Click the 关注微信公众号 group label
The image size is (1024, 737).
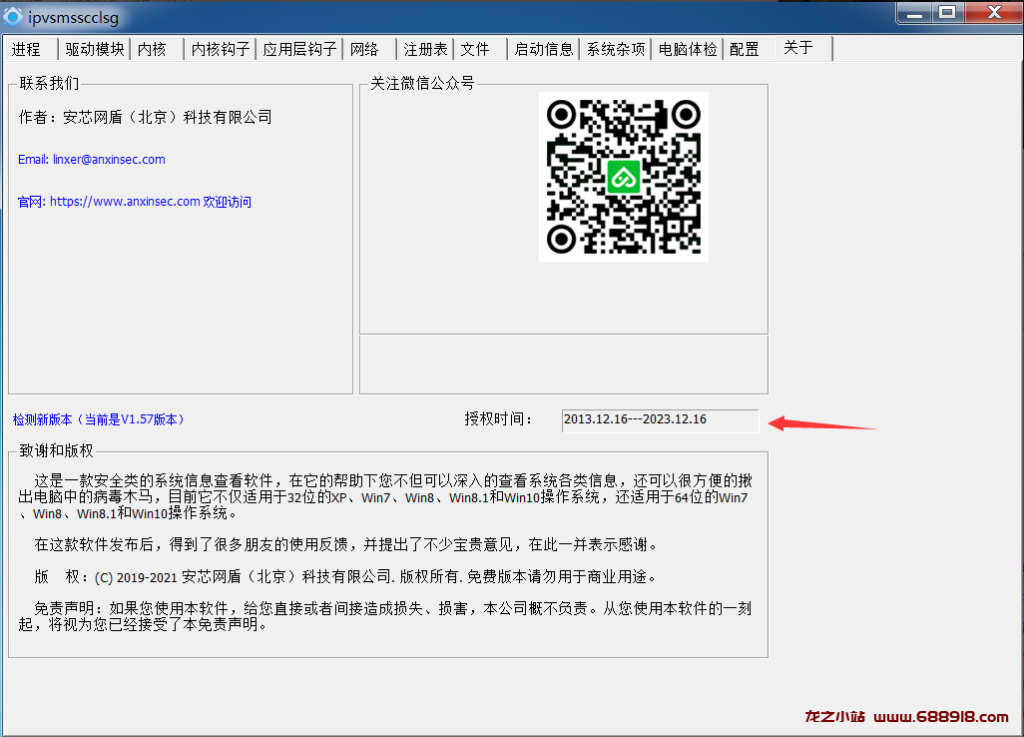[422, 84]
